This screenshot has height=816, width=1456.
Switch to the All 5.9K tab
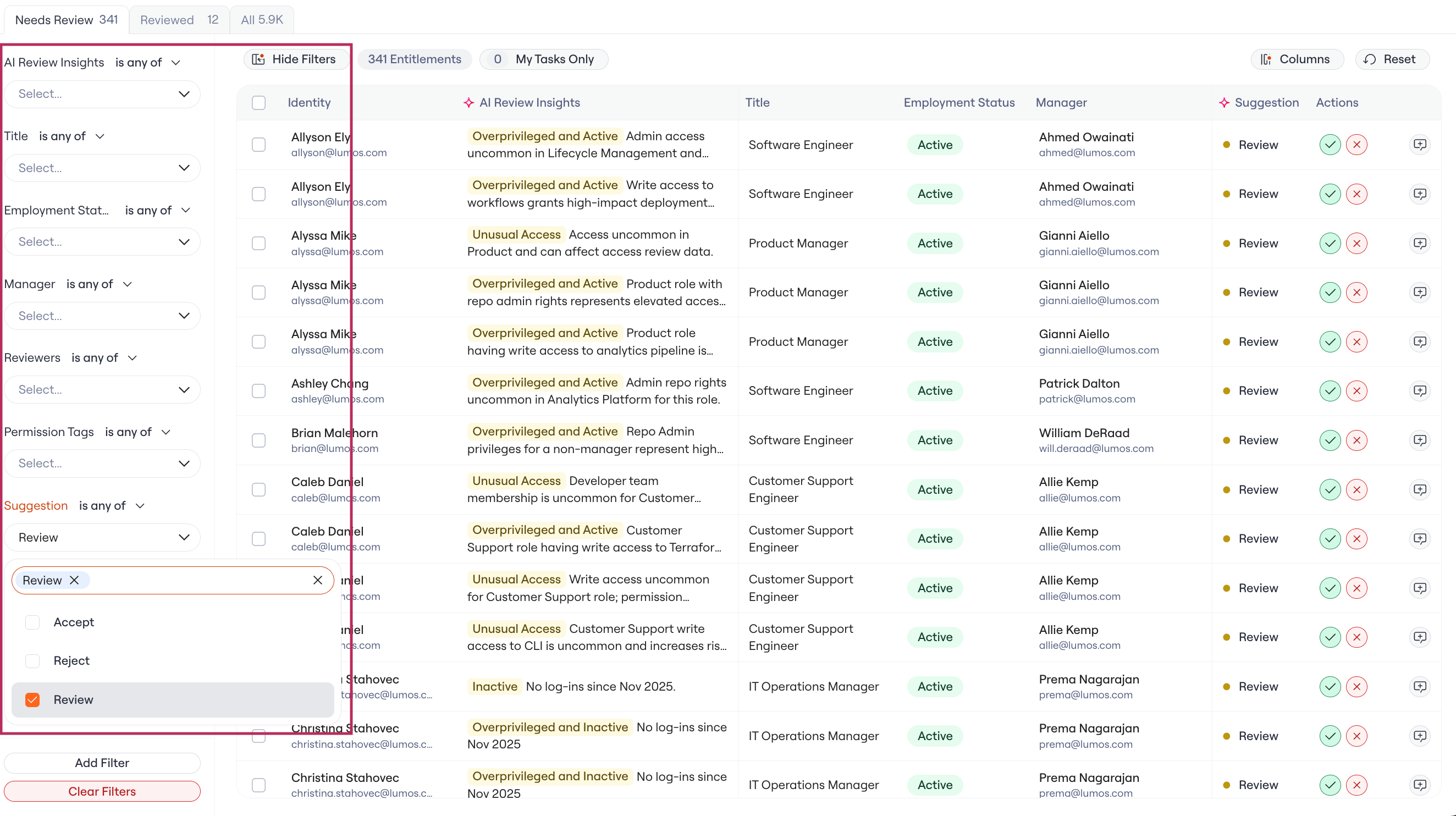click(262, 20)
